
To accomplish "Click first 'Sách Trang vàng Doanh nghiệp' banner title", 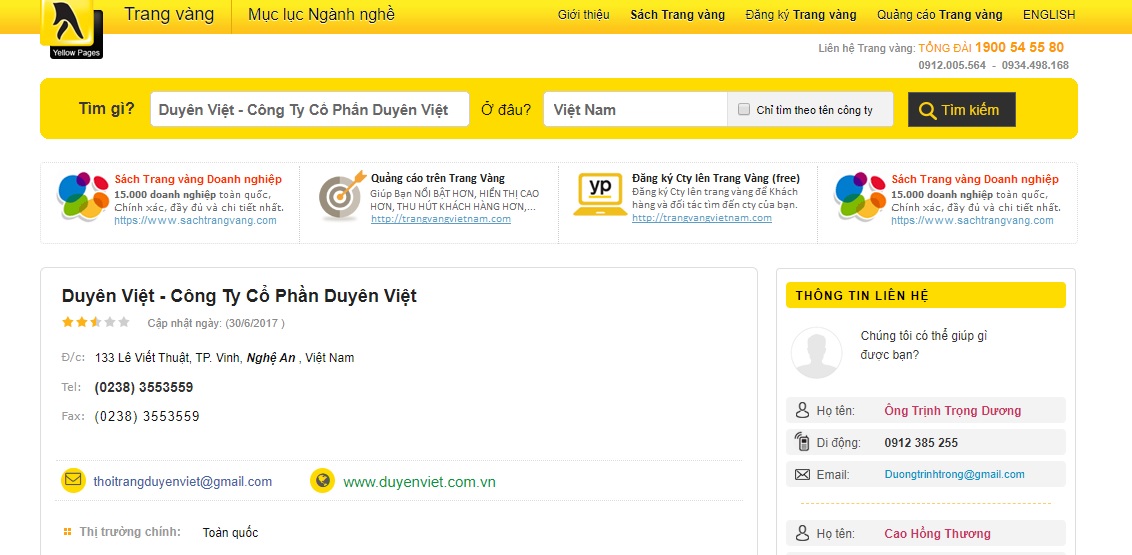I will (x=198, y=179).
